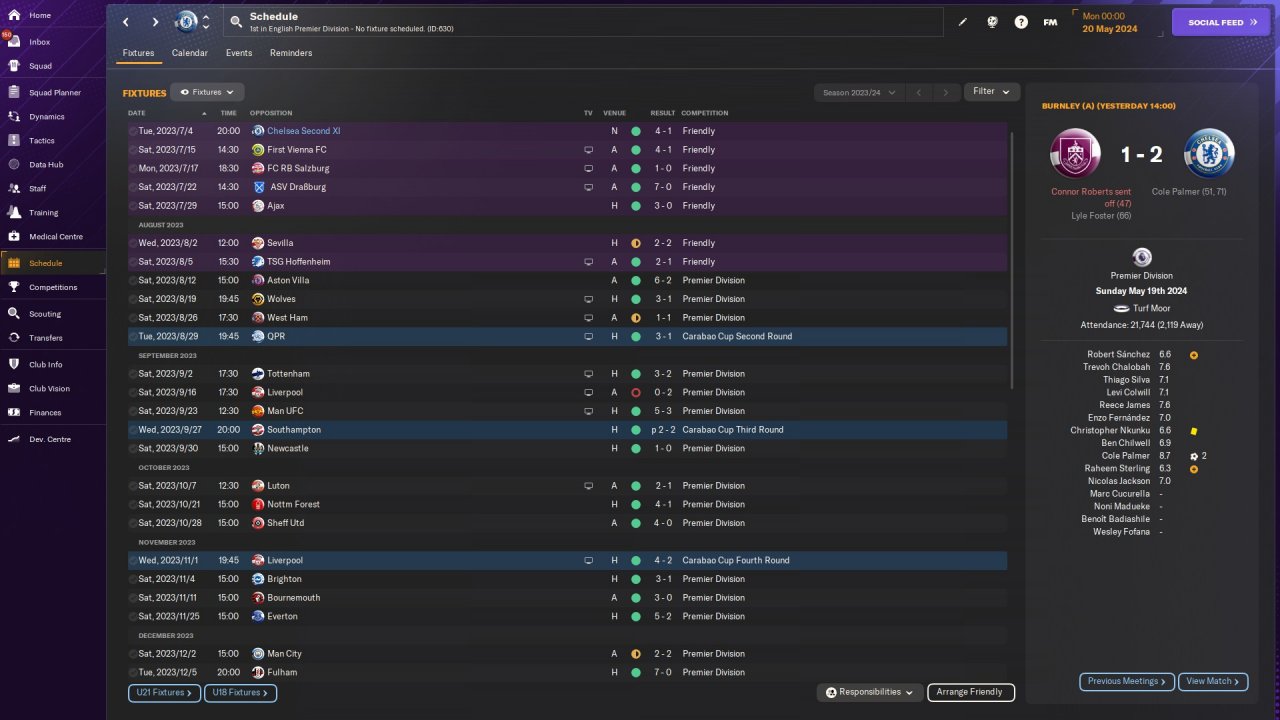Open the Filter dropdown
Viewport: 1280px width, 720px height.
pos(991,92)
